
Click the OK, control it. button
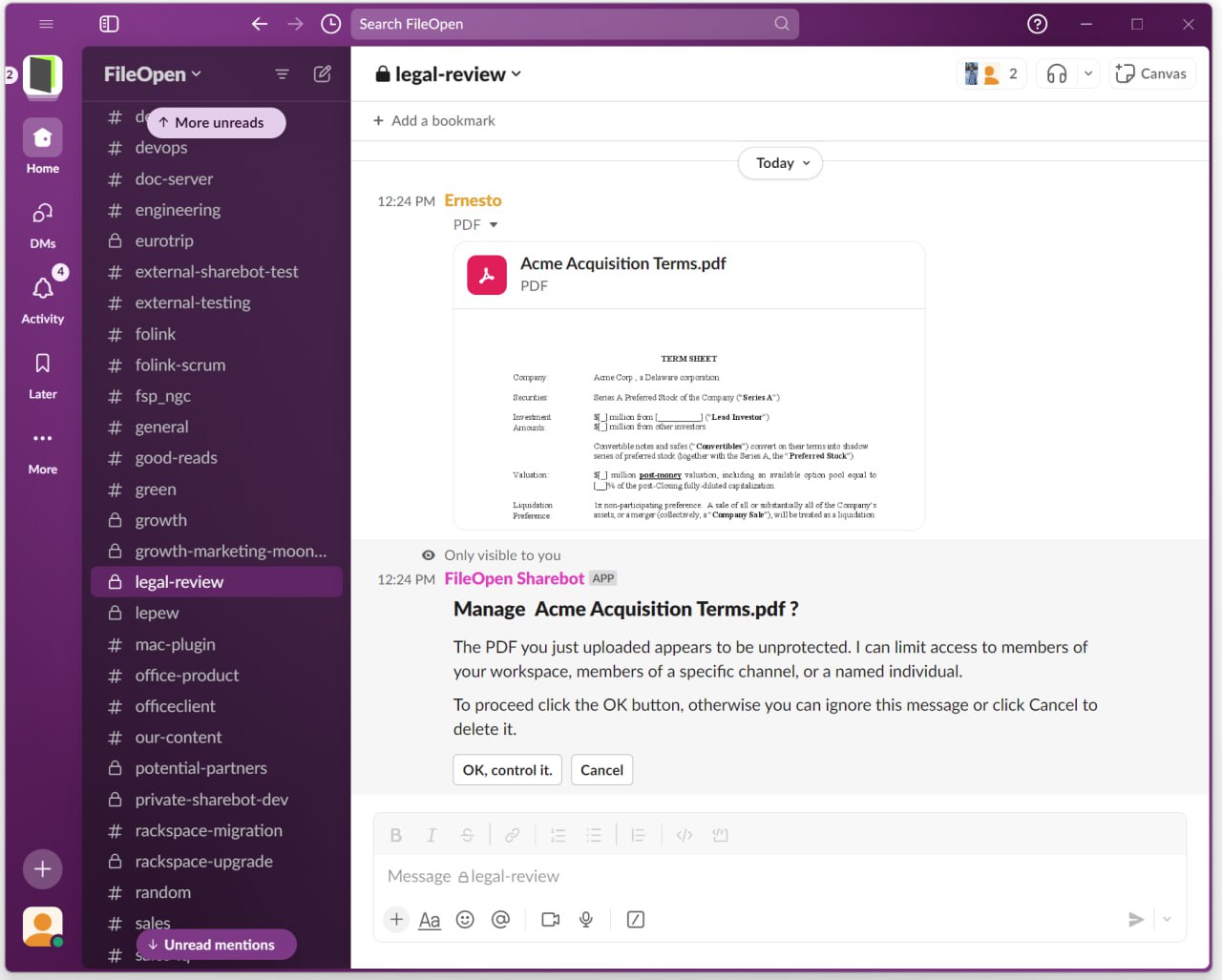(x=507, y=770)
